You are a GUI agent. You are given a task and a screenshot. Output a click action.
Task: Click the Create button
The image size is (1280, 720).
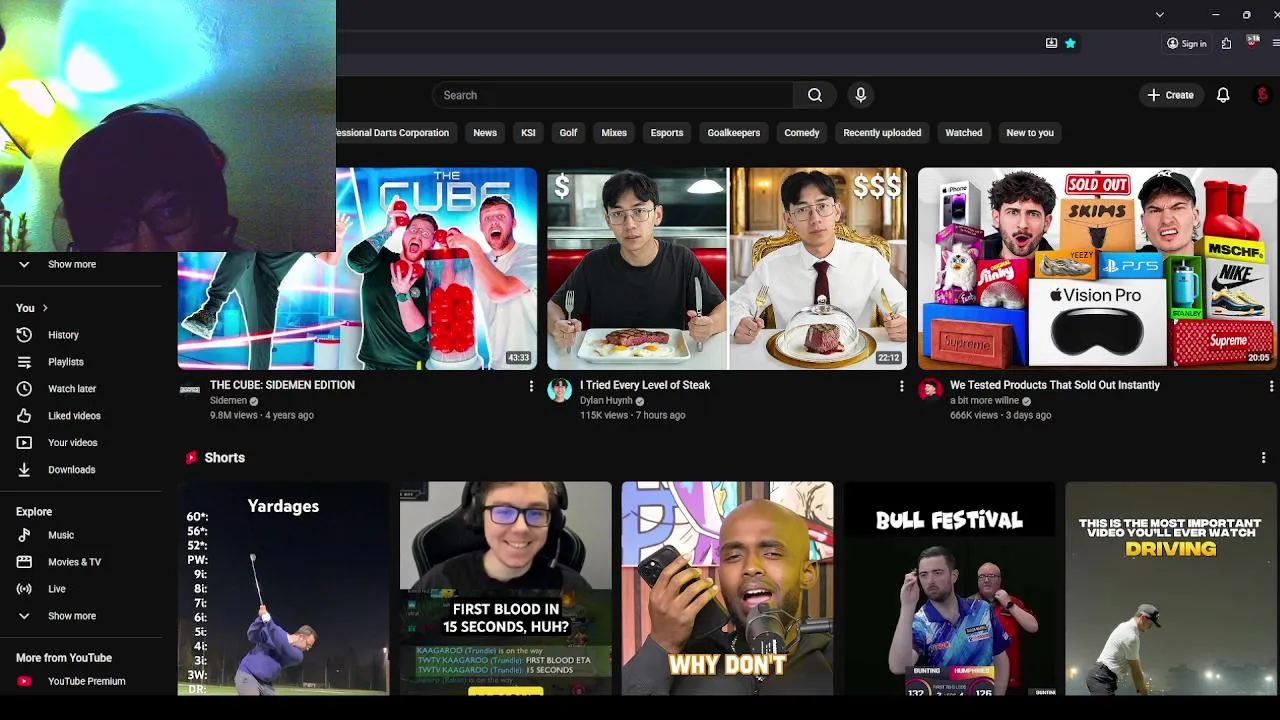click(x=1170, y=95)
